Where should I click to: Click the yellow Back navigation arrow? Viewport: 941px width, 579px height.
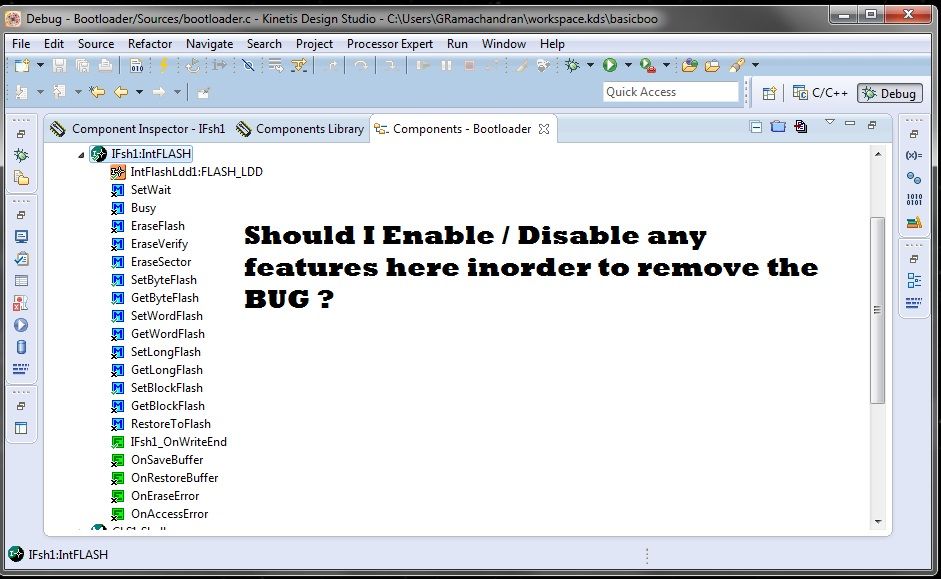tap(121, 92)
